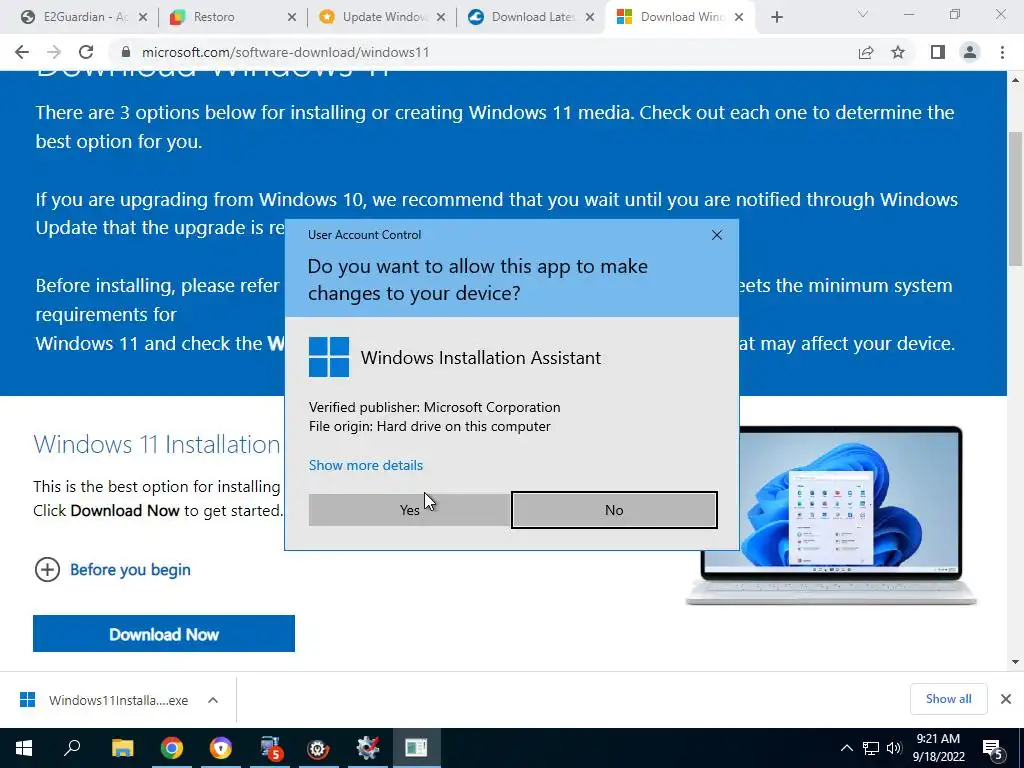The width and height of the screenshot is (1024, 768).
Task: Reload the current page
Action: point(86,52)
